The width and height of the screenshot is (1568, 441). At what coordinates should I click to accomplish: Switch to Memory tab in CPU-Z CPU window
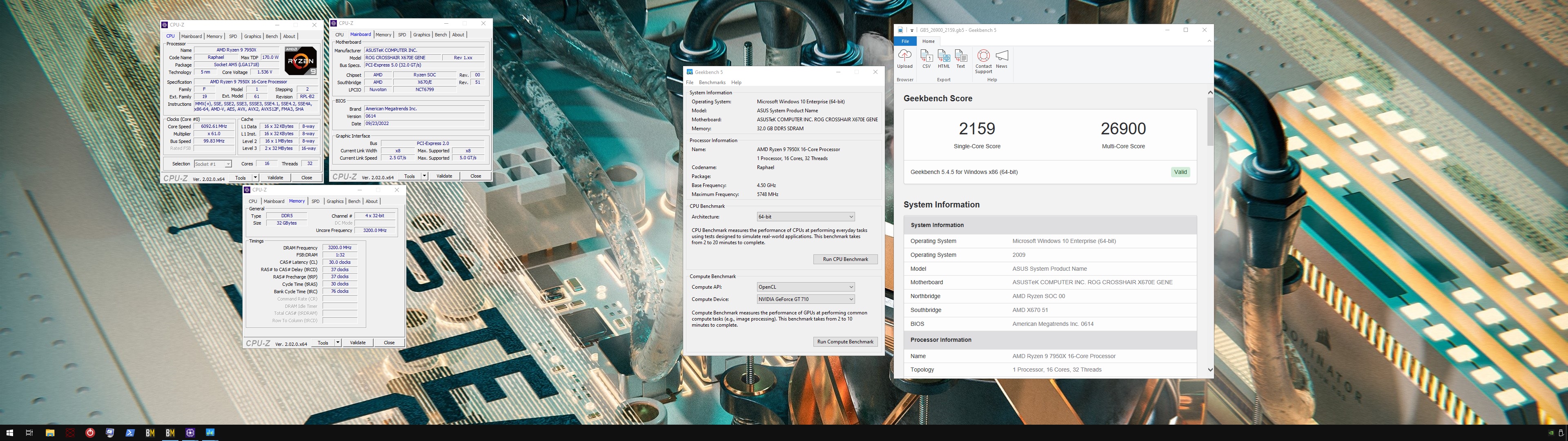(x=214, y=37)
